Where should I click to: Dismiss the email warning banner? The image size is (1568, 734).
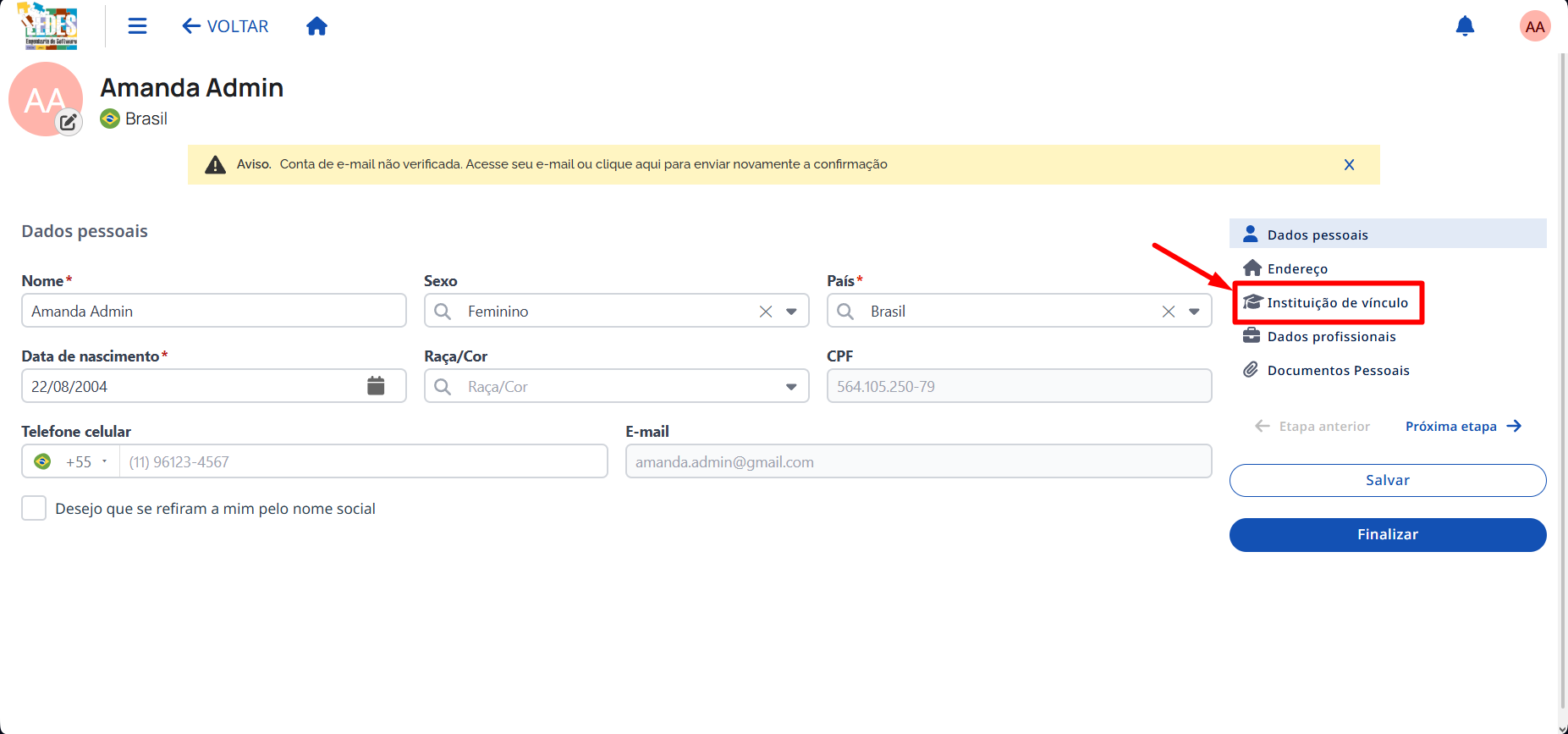pos(1349,164)
